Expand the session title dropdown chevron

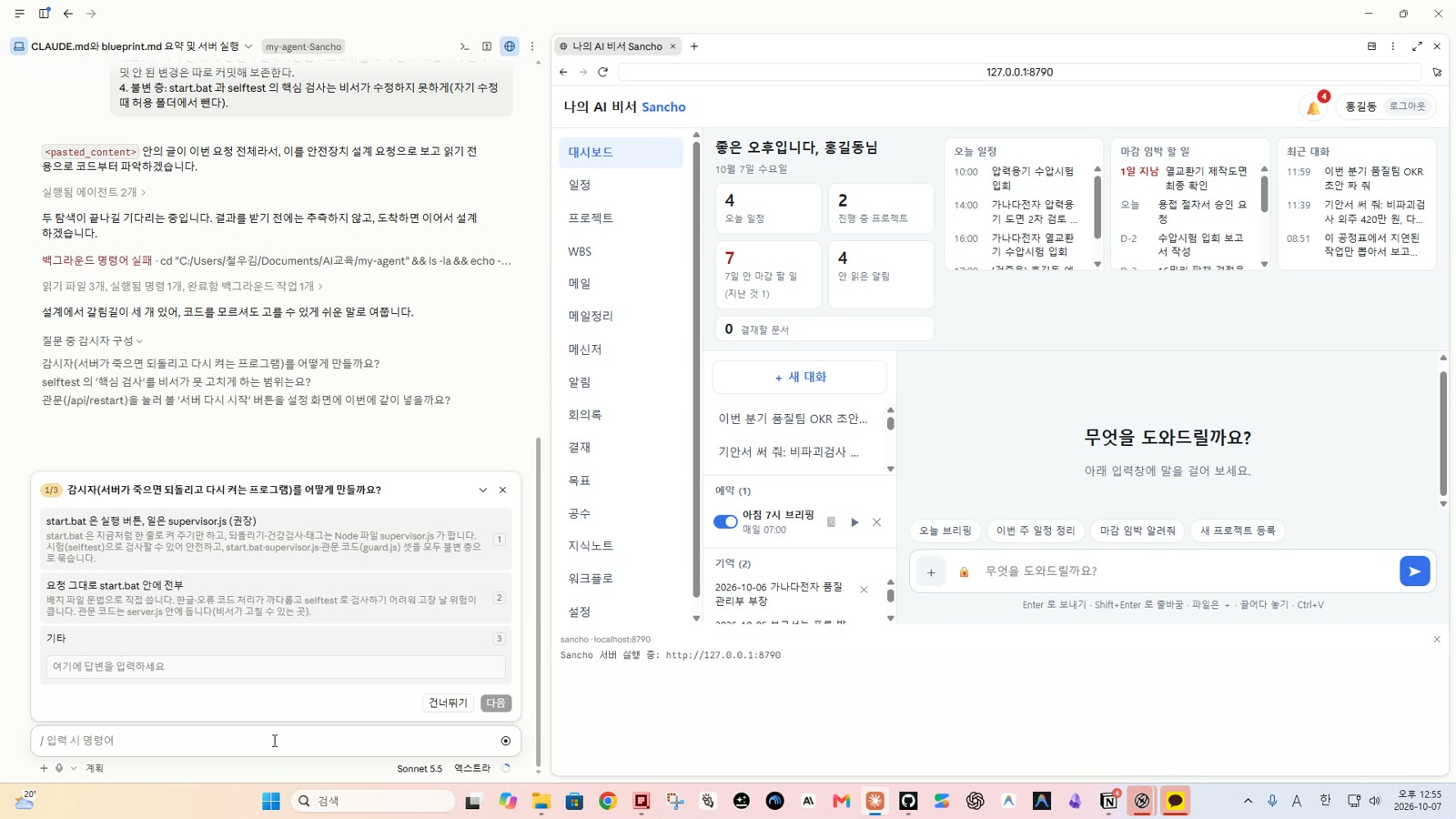click(248, 46)
